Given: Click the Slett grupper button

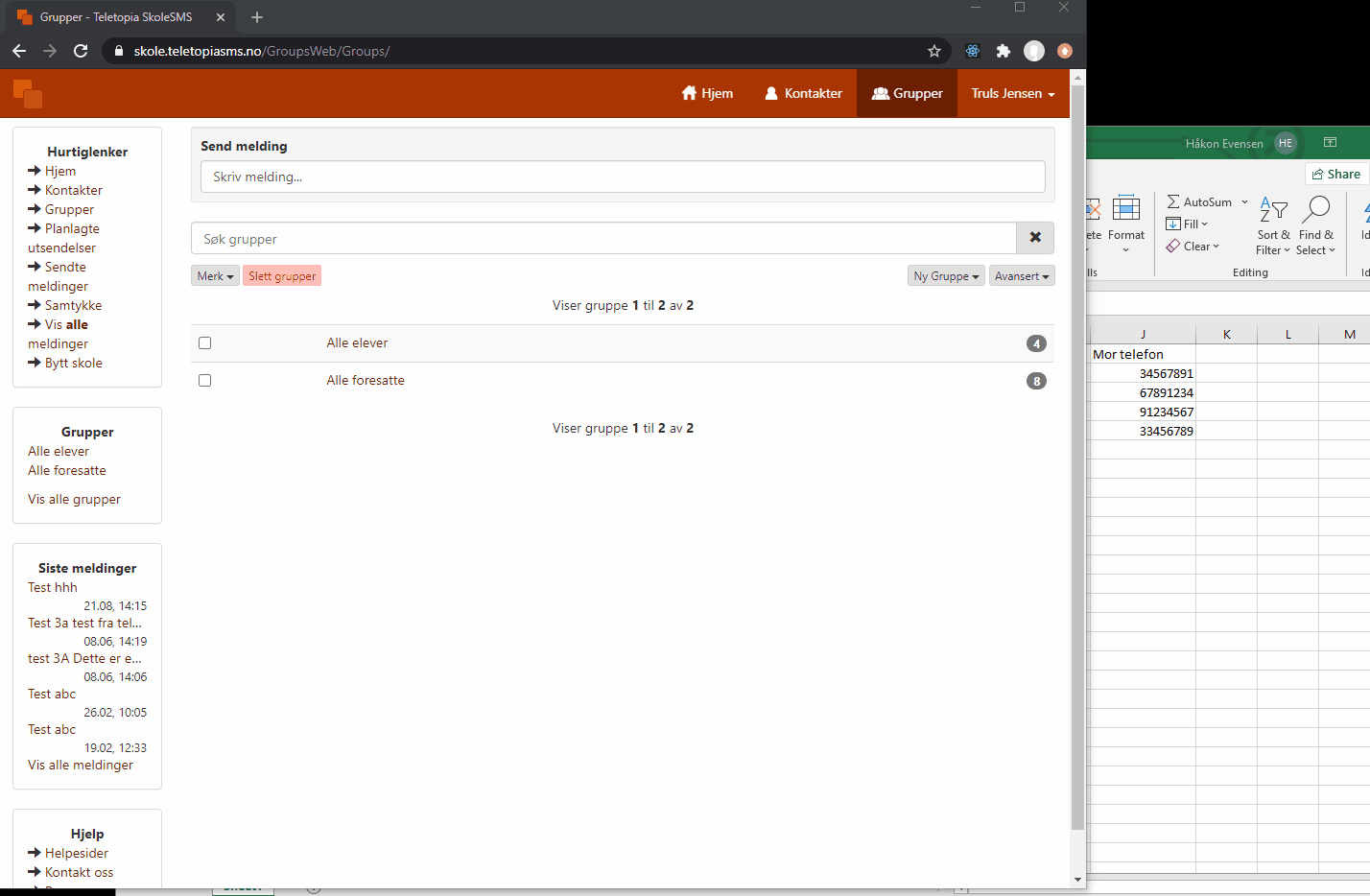Looking at the screenshot, I should 282,275.
